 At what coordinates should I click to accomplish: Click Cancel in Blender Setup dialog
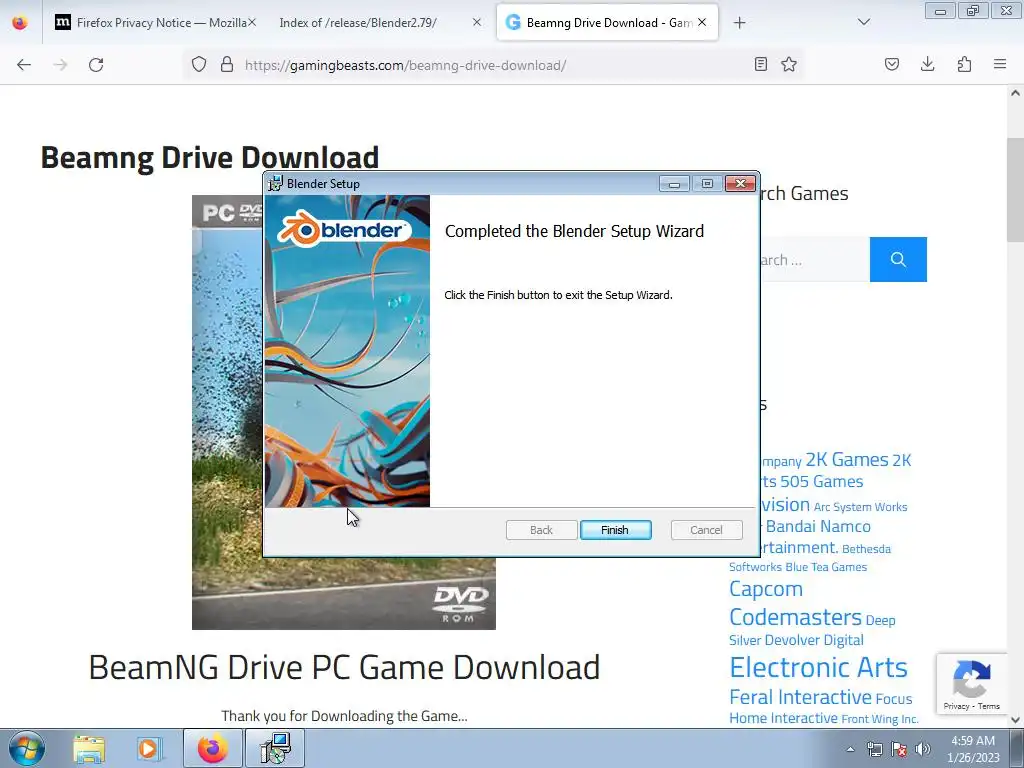coord(706,530)
